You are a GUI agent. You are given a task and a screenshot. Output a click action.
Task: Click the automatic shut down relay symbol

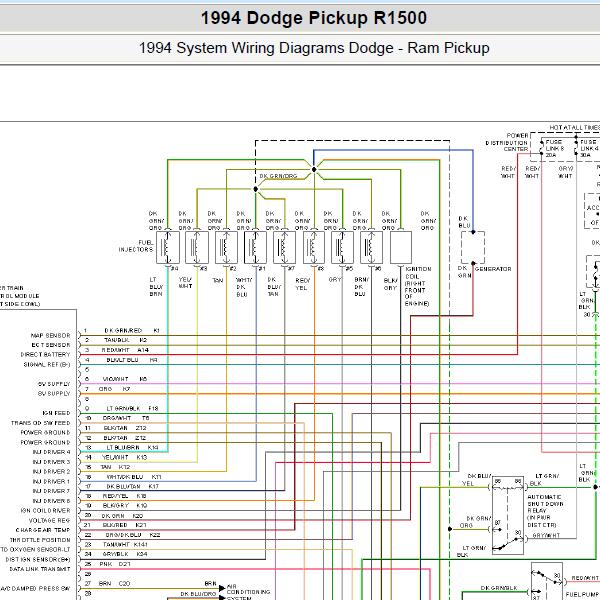click(x=508, y=515)
